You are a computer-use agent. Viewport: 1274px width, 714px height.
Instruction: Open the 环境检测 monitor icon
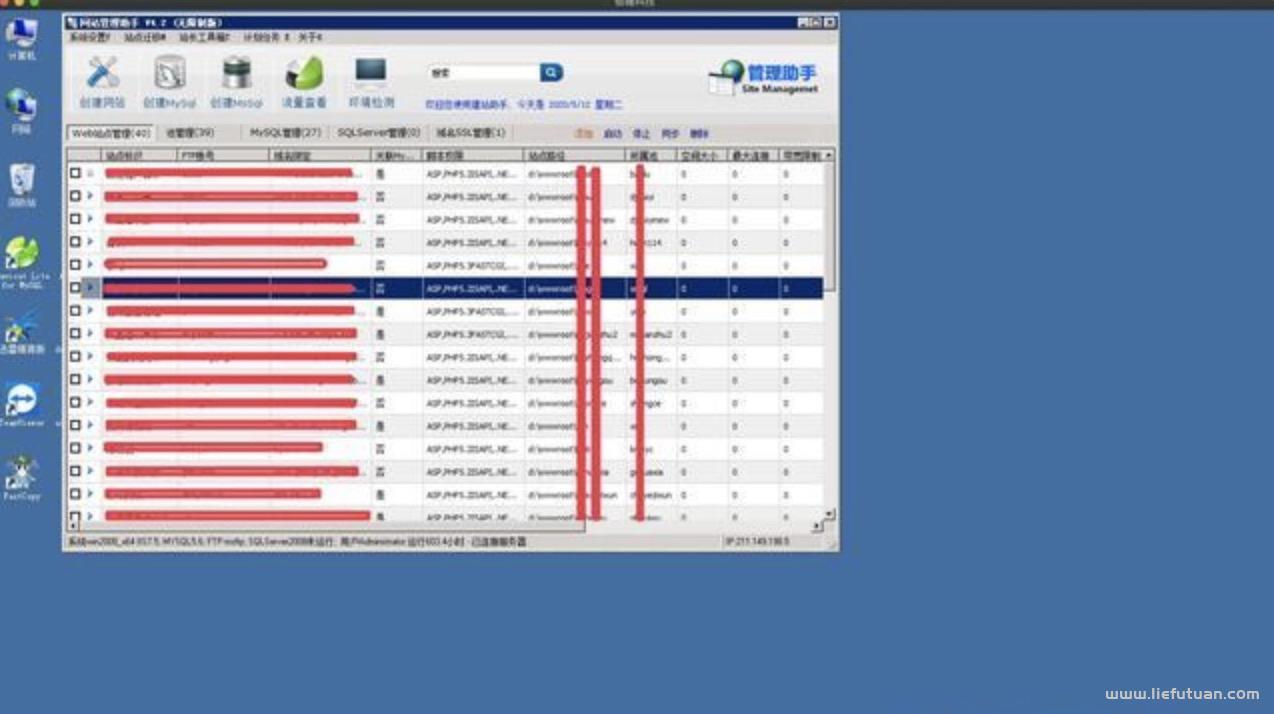(x=371, y=80)
